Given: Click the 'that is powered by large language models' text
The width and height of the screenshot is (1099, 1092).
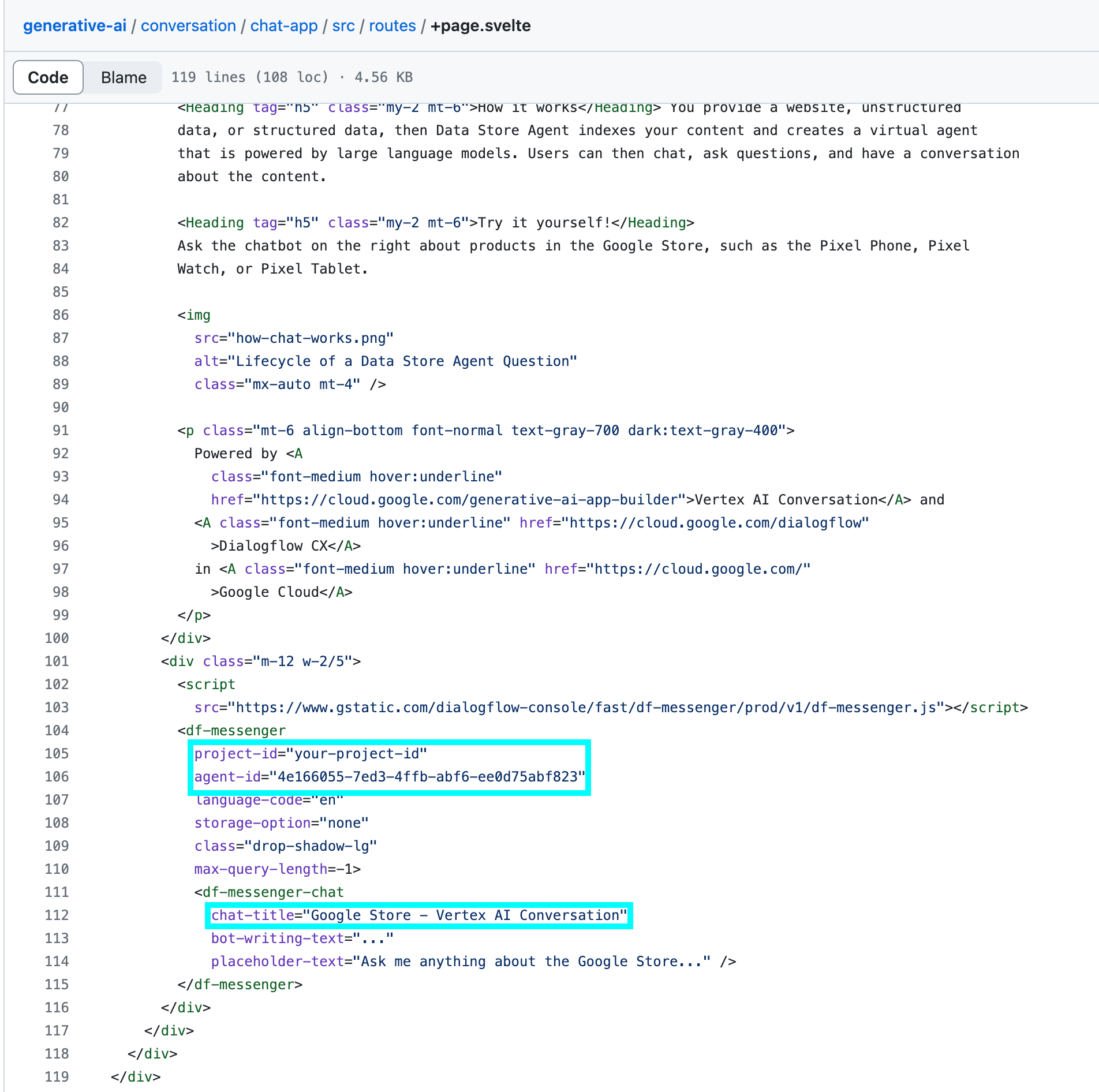Looking at the screenshot, I should tap(344, 154).
